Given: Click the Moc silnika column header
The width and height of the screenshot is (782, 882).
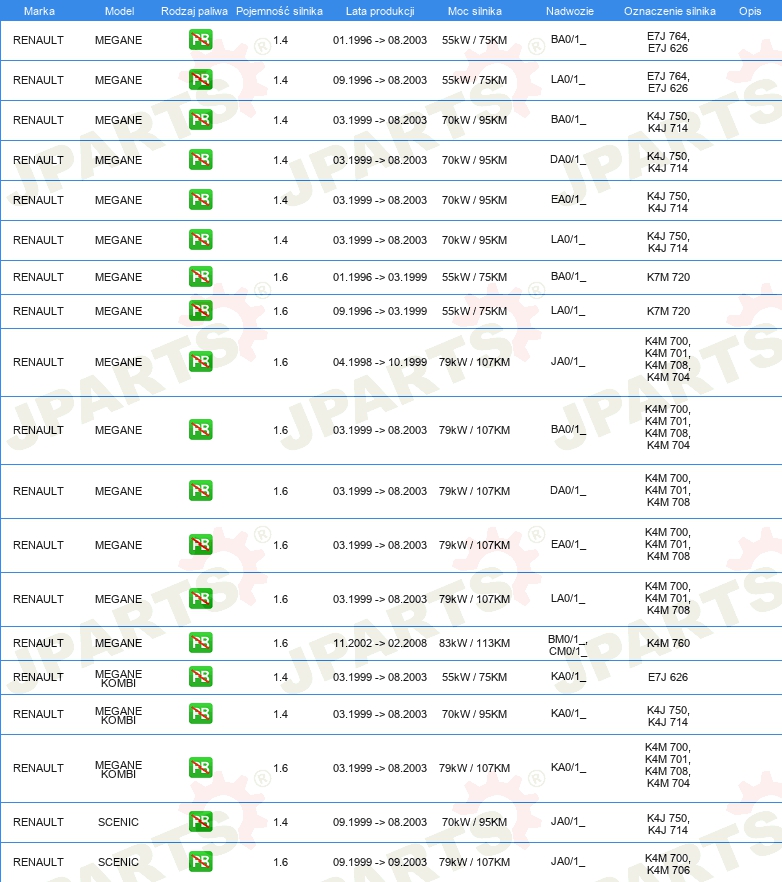Looking at the screenshot, I should (474, 11).
